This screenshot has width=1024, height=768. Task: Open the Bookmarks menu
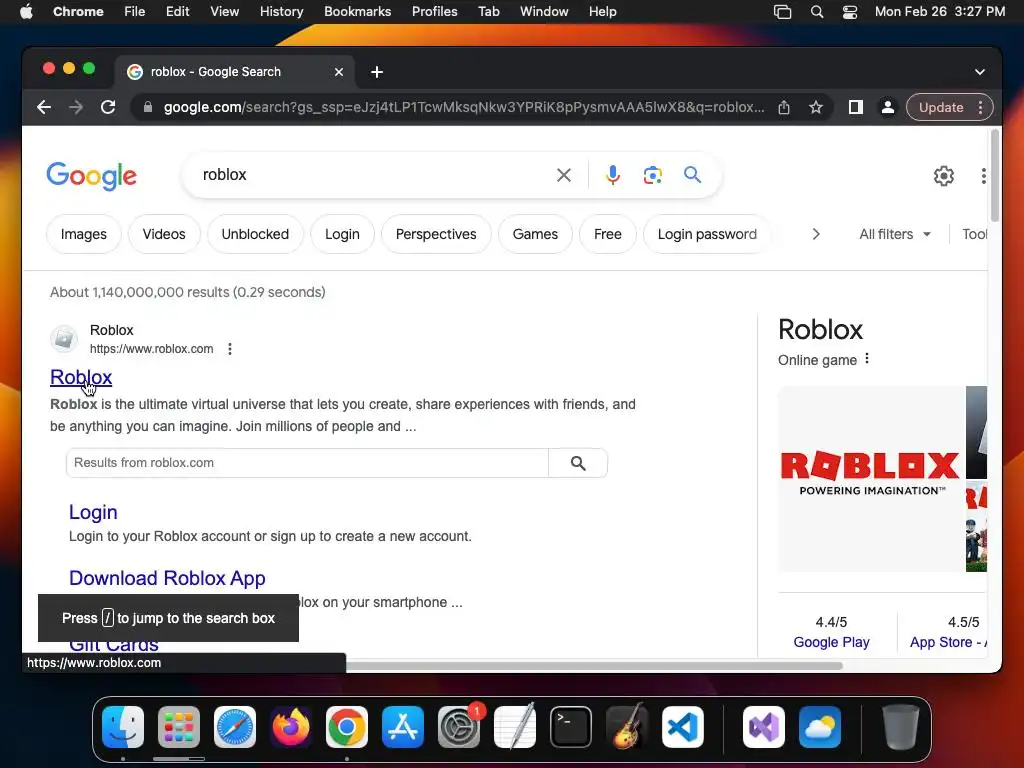[x=357, y=12]
